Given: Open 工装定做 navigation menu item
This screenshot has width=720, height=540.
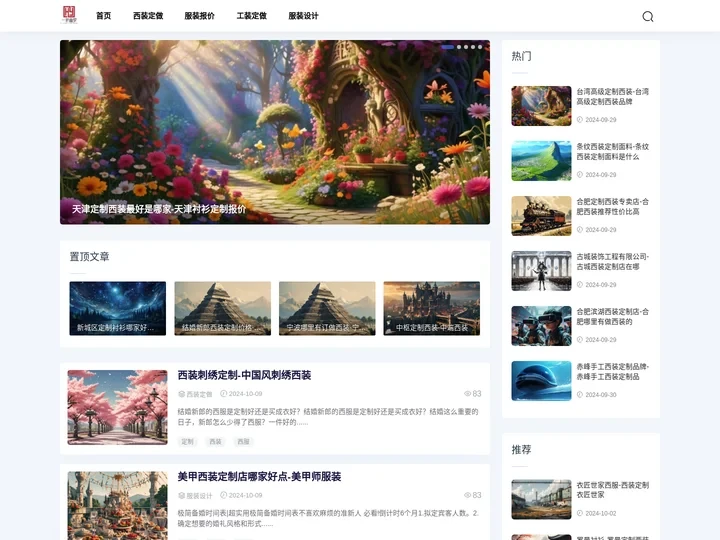Looking at the screenshot, I should click(x=252, y=16).
